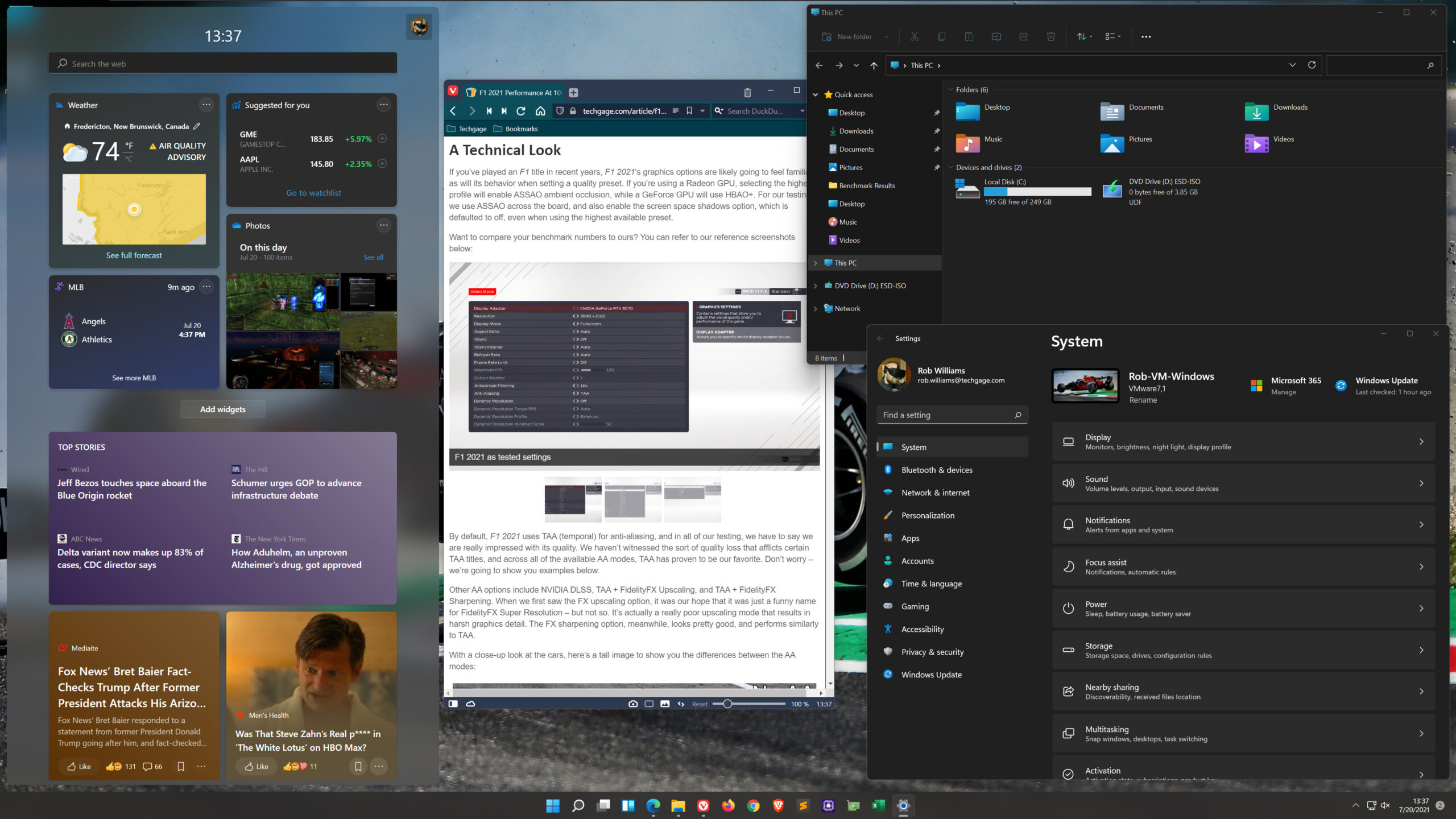Click Manage under Microsoft 365
This screenshot has height=819, width=1456.
click(1283, 392)
